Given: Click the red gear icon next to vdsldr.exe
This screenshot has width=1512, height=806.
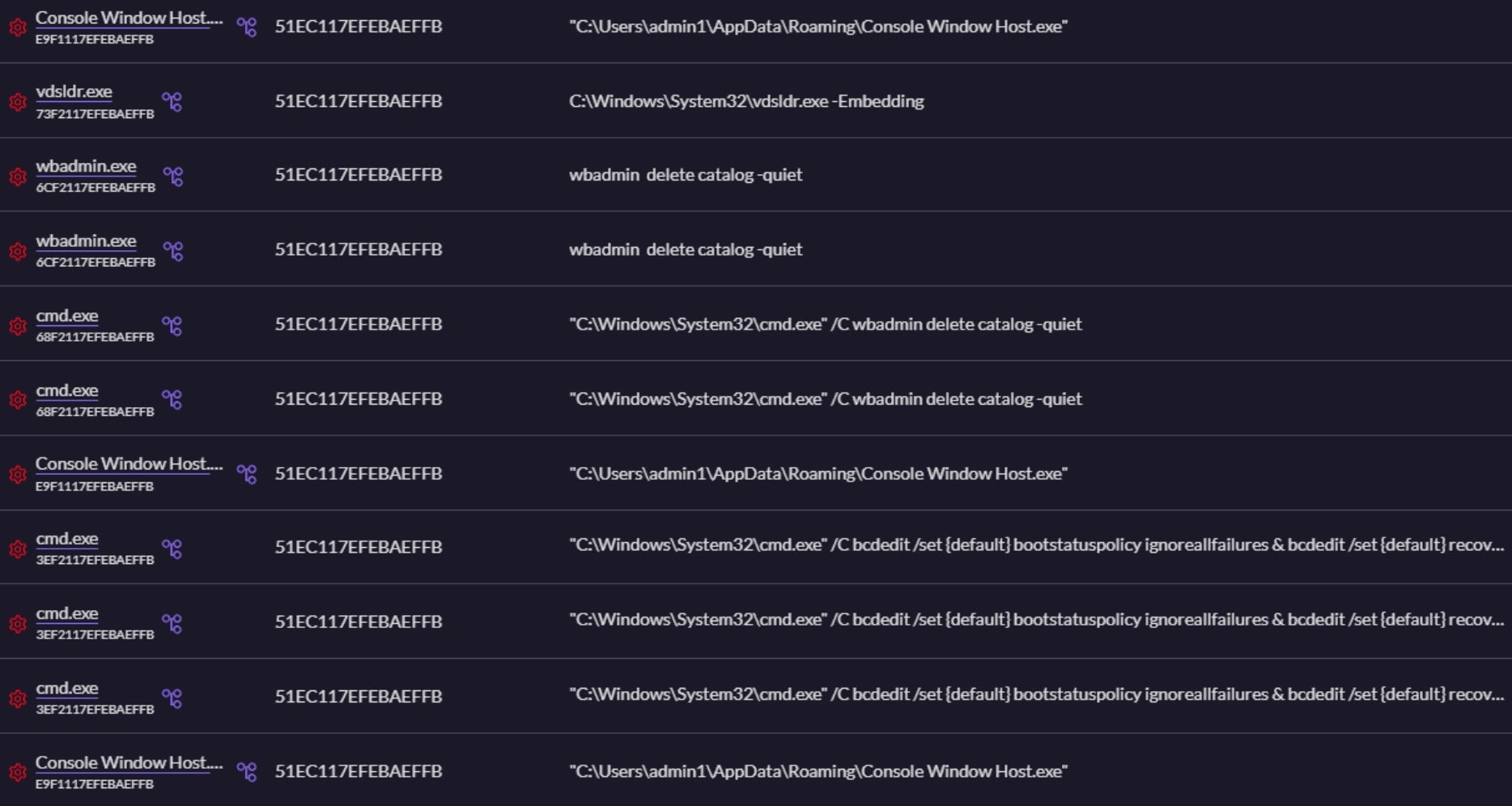Looking at the screenshot, I should [17, 102].
